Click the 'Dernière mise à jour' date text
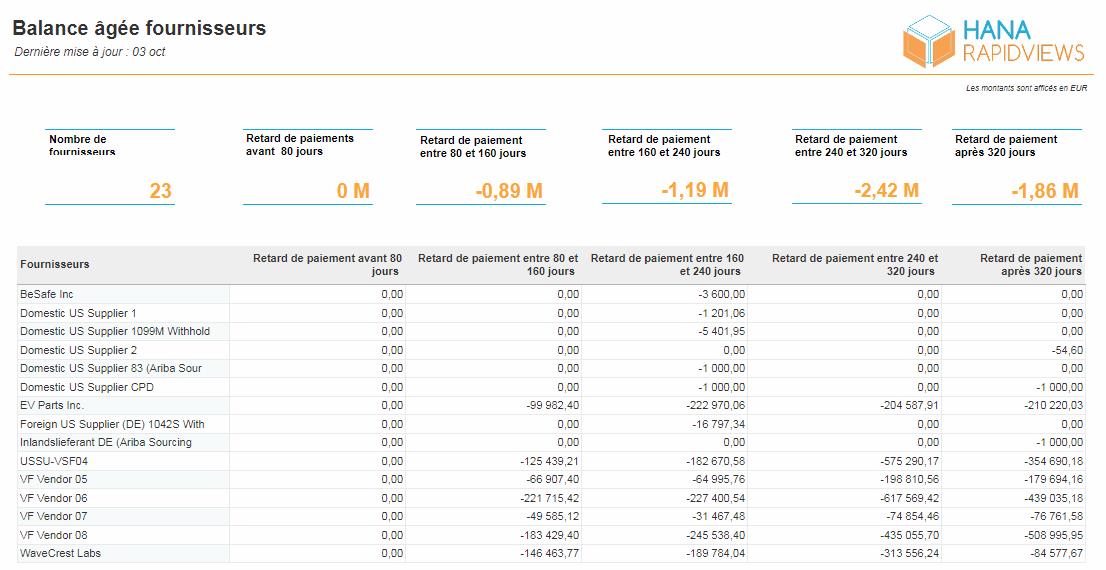The image size is (1106, 570). [x=90, y=52]
